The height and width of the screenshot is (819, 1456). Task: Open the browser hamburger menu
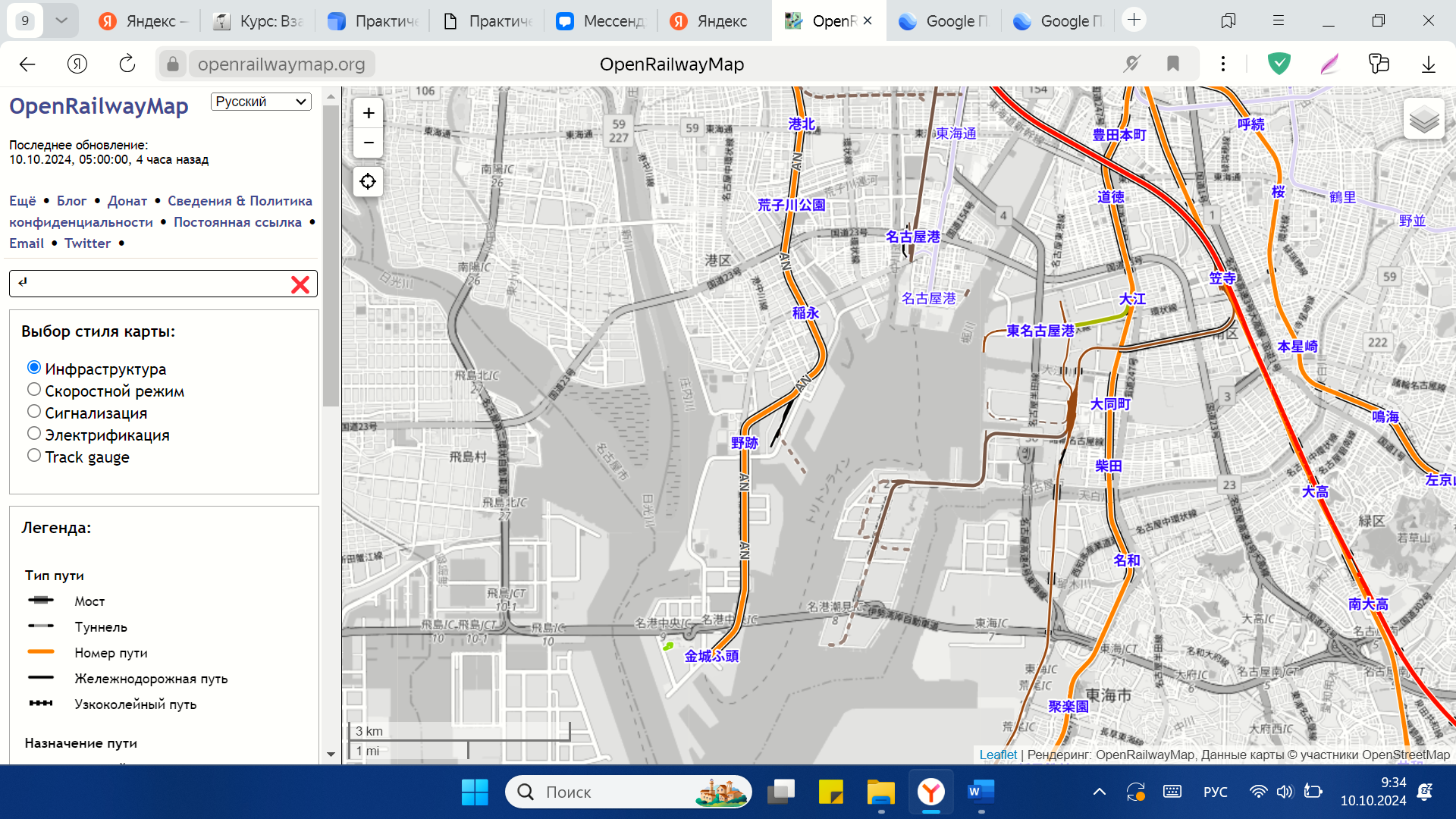(x=1279, y=21)
